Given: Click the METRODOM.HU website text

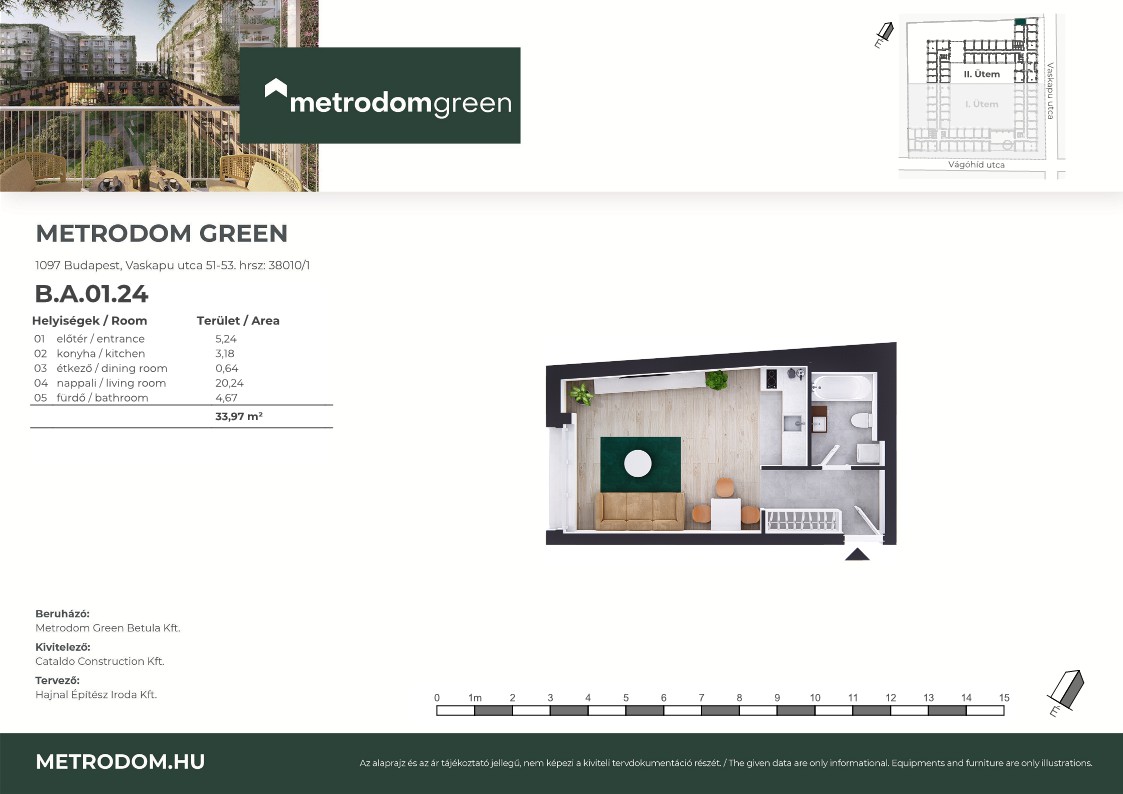Looking at the screenshot, I should pyautogui.click(x=120, y=761).
